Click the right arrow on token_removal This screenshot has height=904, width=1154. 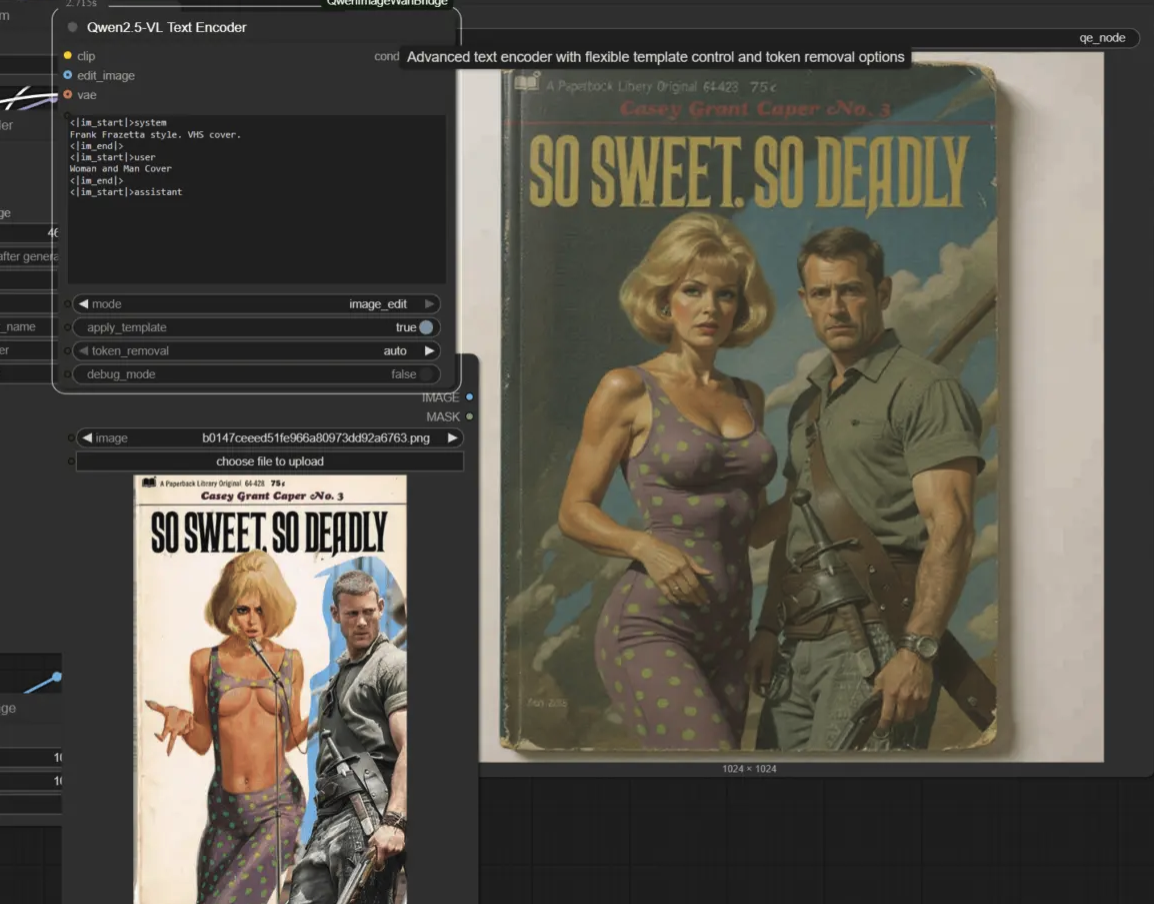coord(430,351)
